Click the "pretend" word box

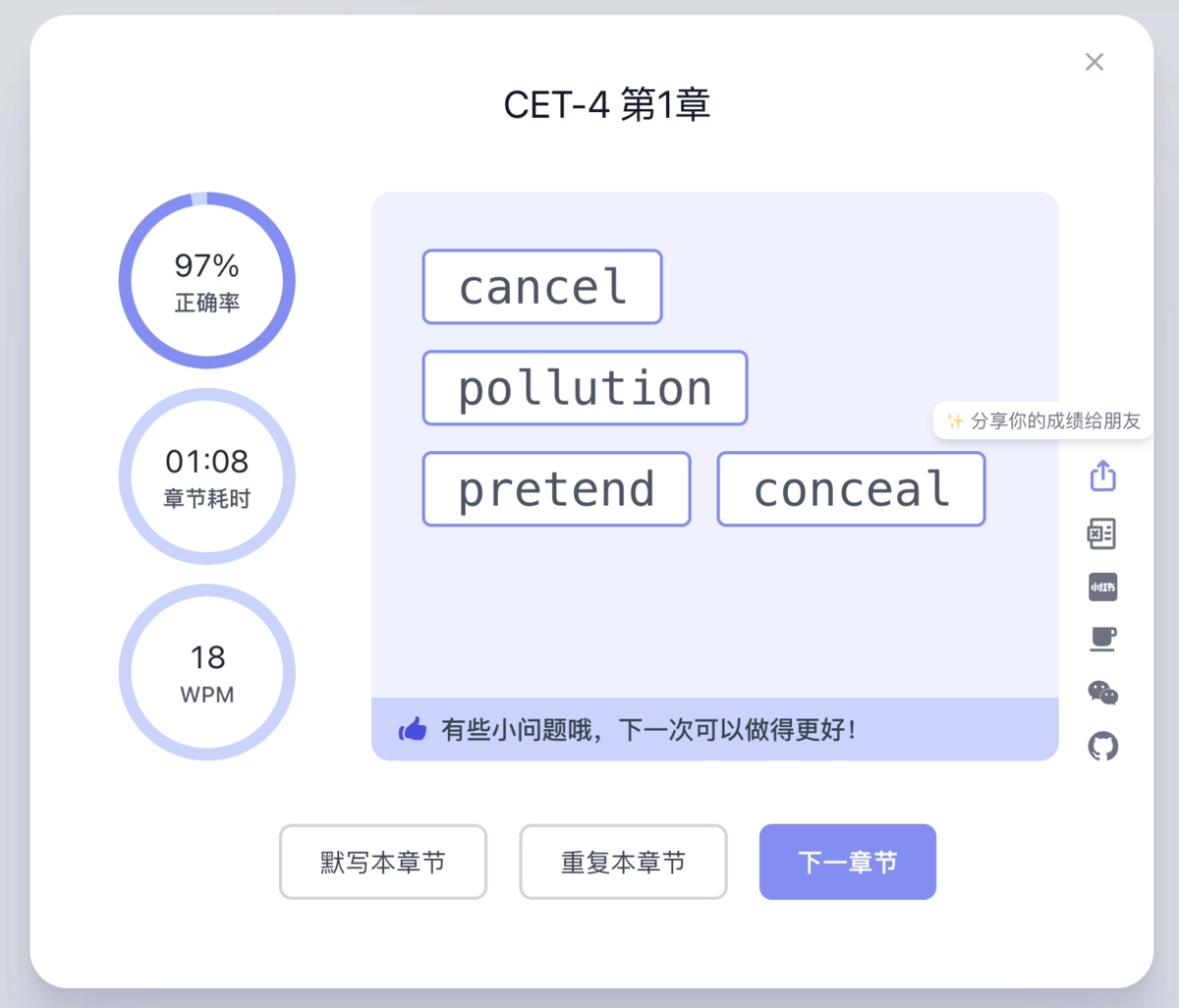click(556, 488)
